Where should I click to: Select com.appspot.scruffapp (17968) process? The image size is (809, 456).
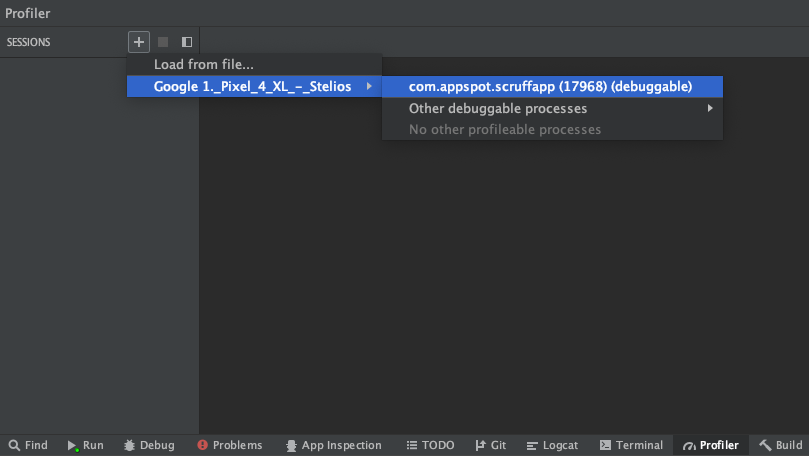(552, 86)
